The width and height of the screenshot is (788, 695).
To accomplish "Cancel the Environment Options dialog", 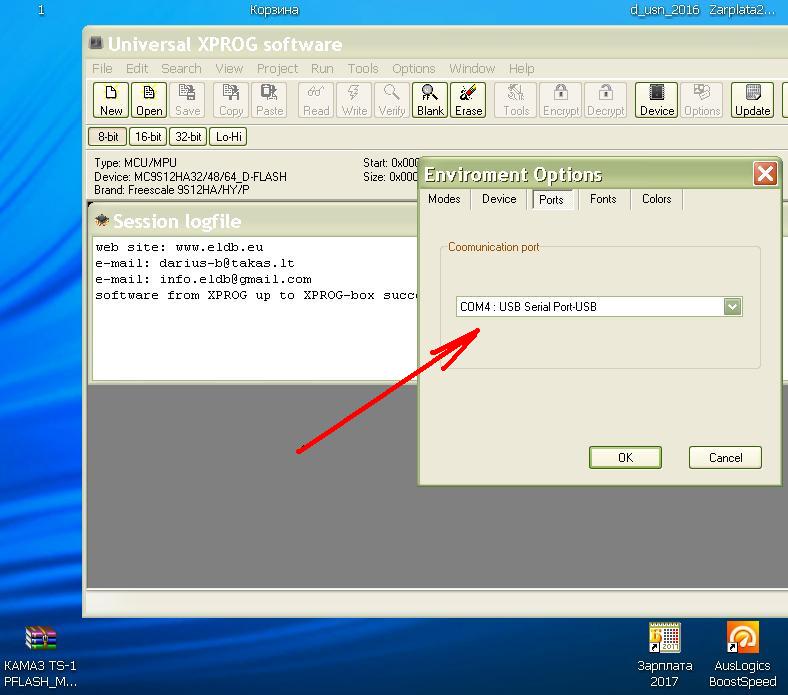I will (725, 458).
